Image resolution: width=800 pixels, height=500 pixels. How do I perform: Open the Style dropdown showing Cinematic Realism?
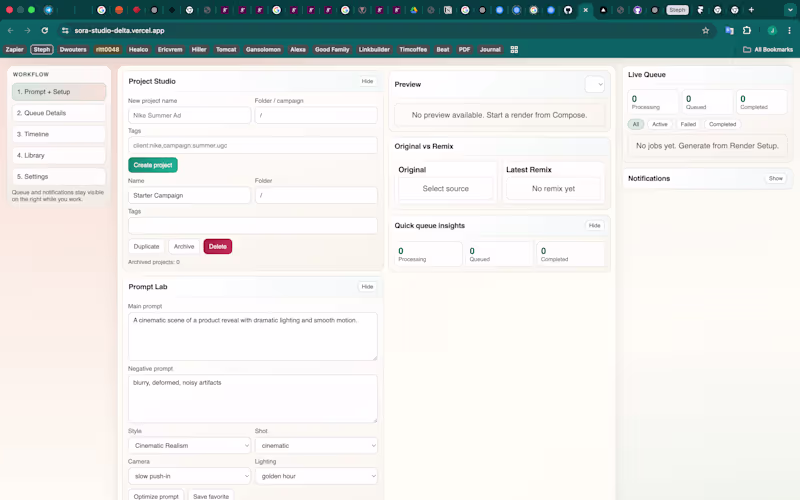189,445
